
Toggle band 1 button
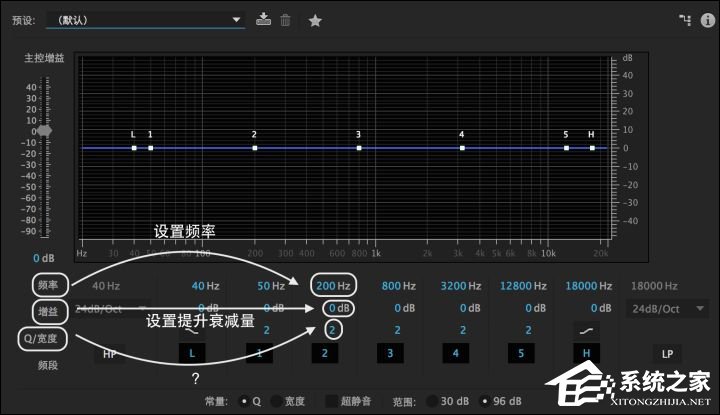coord(259,353)
